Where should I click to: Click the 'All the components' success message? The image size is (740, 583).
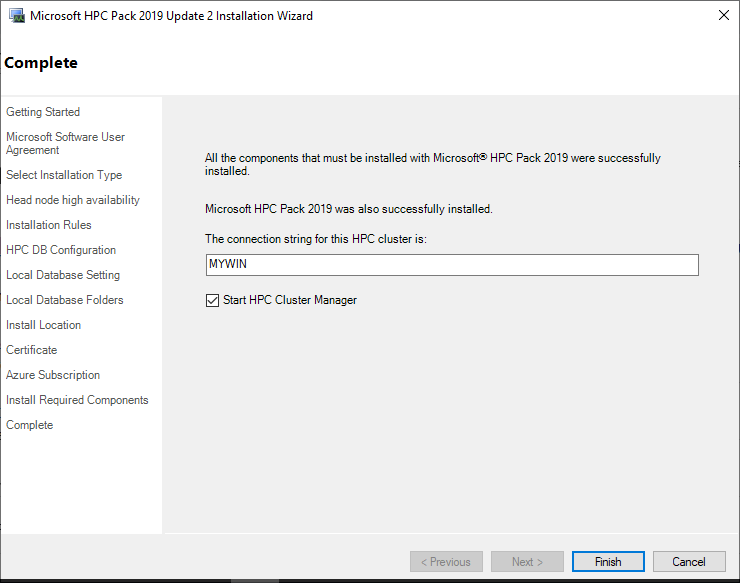433,164
